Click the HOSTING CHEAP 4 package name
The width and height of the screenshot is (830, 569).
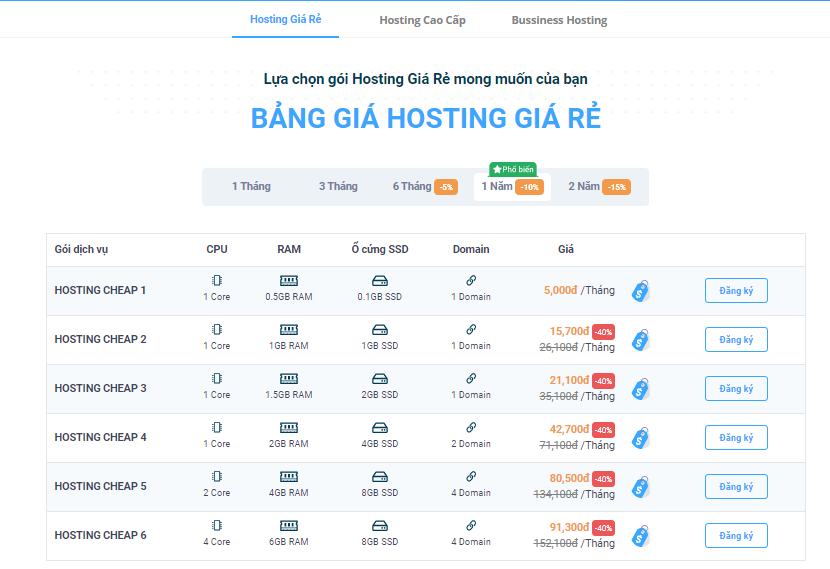(x=100, y=437)
